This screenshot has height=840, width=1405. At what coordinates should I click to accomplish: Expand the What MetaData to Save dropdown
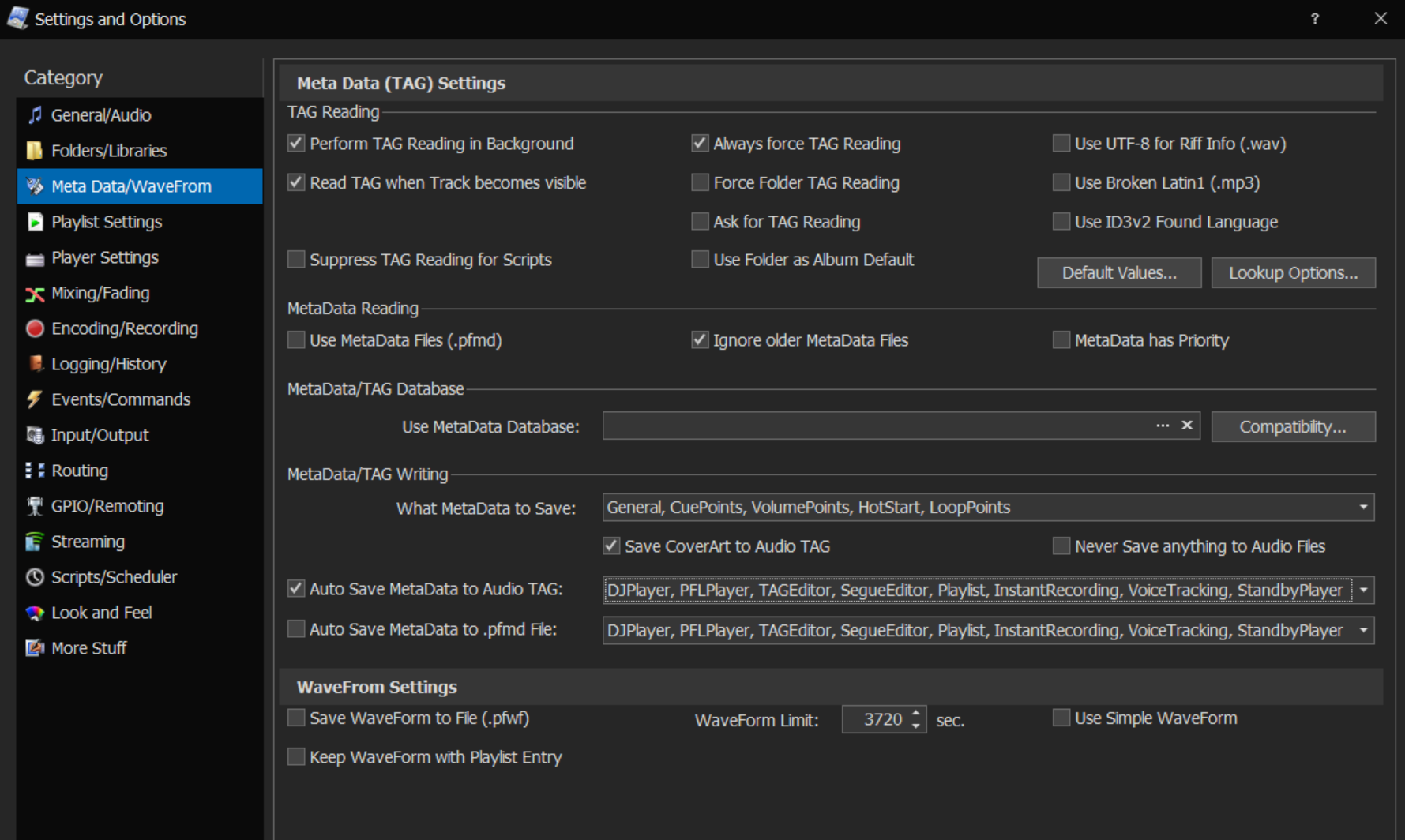pyautogui.click(x=1363, y=507)
